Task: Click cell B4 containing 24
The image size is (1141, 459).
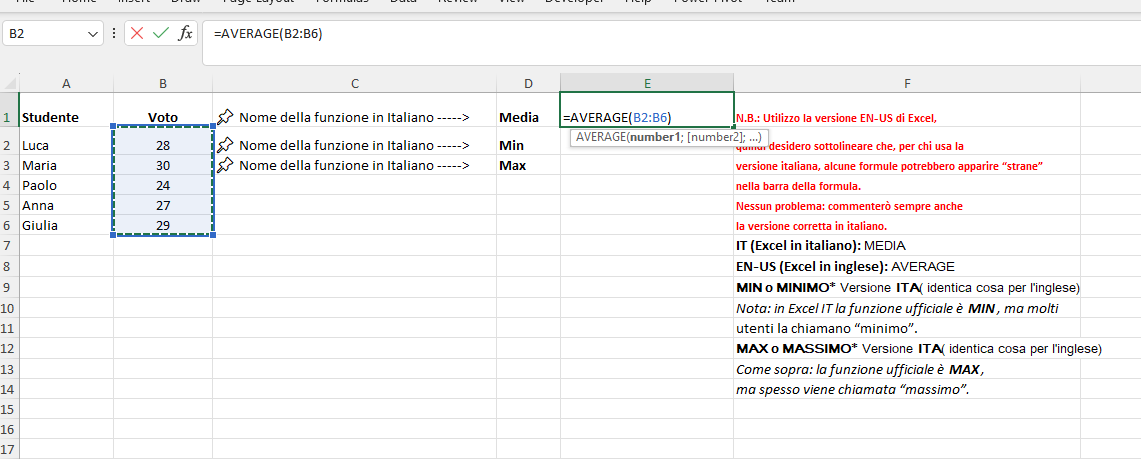Action: 163,185
